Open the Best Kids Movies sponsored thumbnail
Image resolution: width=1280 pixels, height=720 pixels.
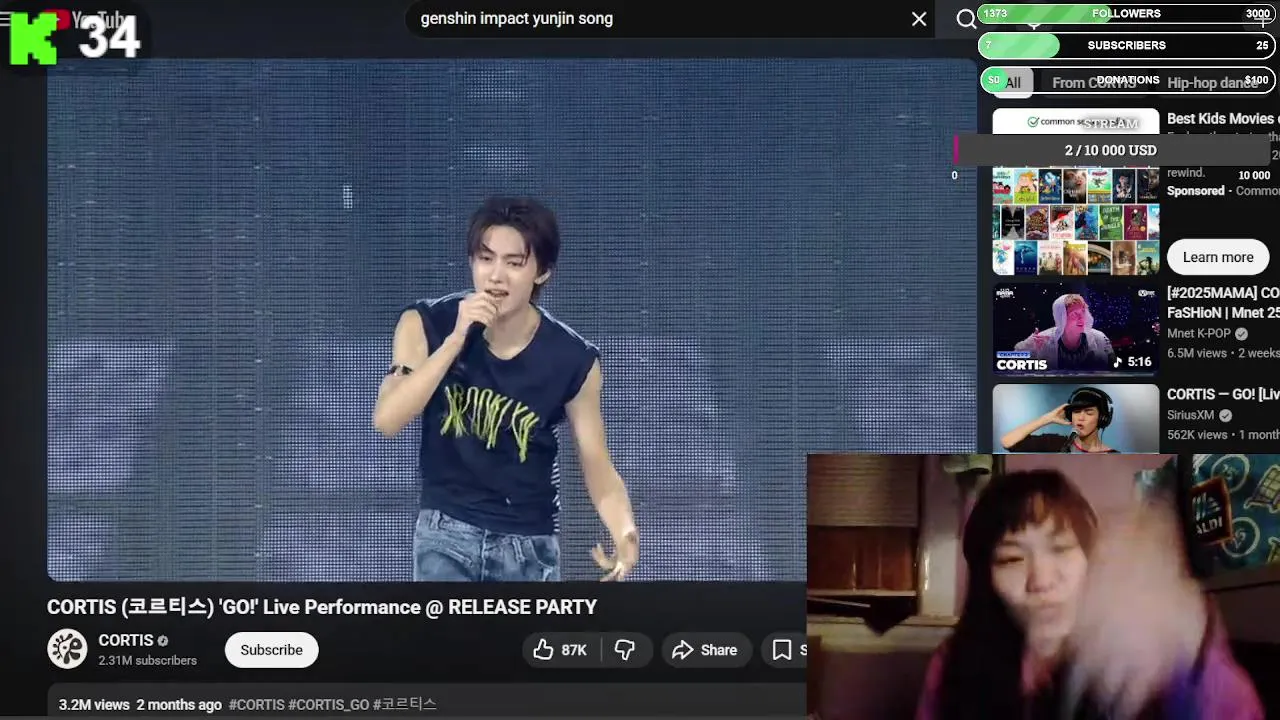click(x=1076, y=192)
